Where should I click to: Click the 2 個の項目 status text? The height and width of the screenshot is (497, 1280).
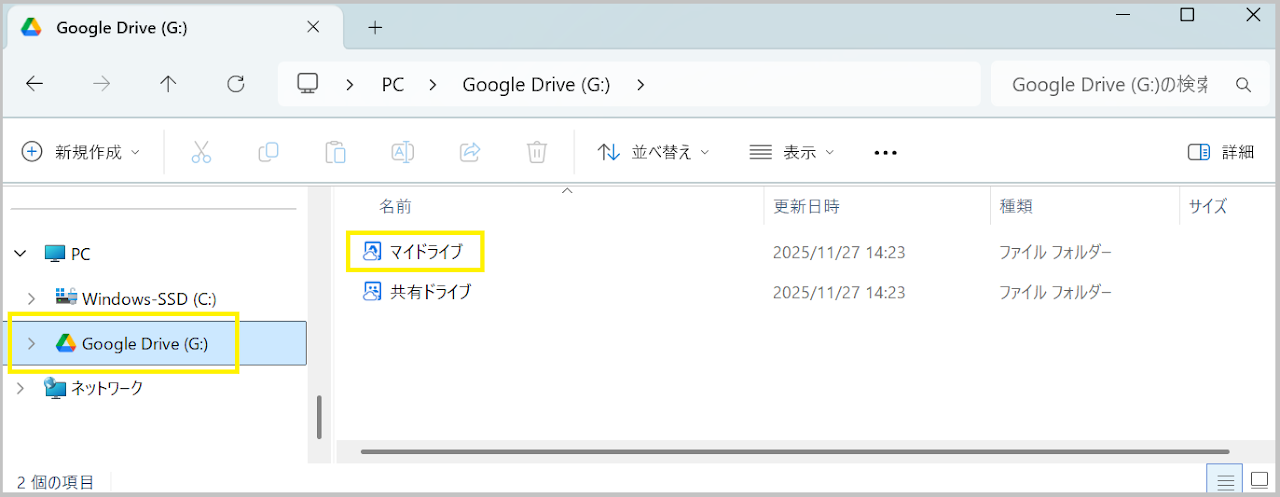tap(55, 482)
